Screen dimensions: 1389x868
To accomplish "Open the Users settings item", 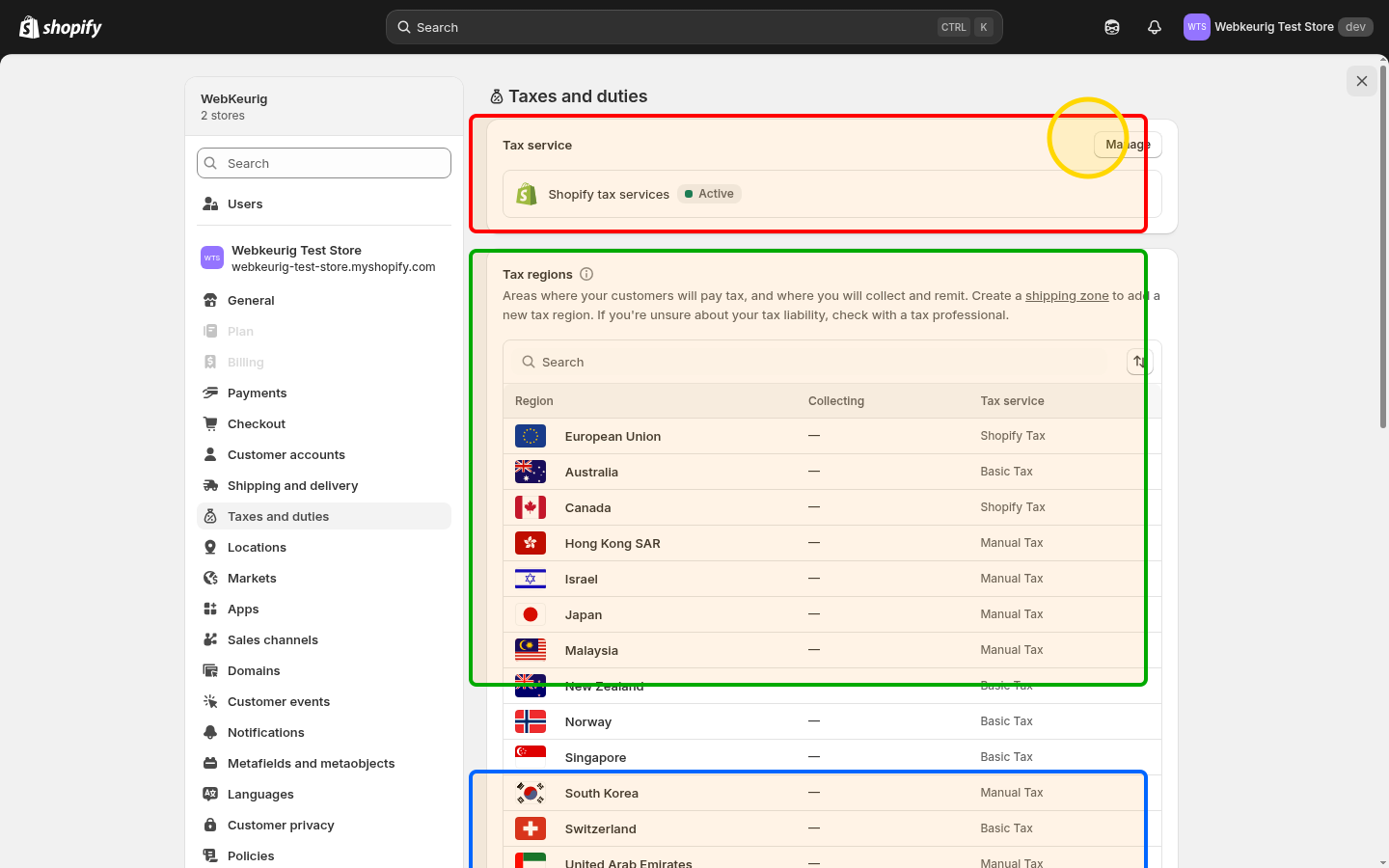I will coord(324,203).
